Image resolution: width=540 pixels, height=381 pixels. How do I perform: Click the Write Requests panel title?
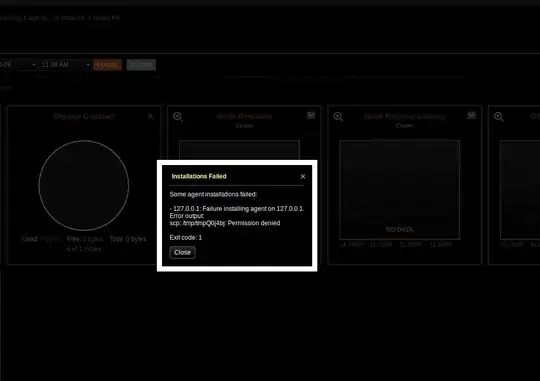[244, 116]
